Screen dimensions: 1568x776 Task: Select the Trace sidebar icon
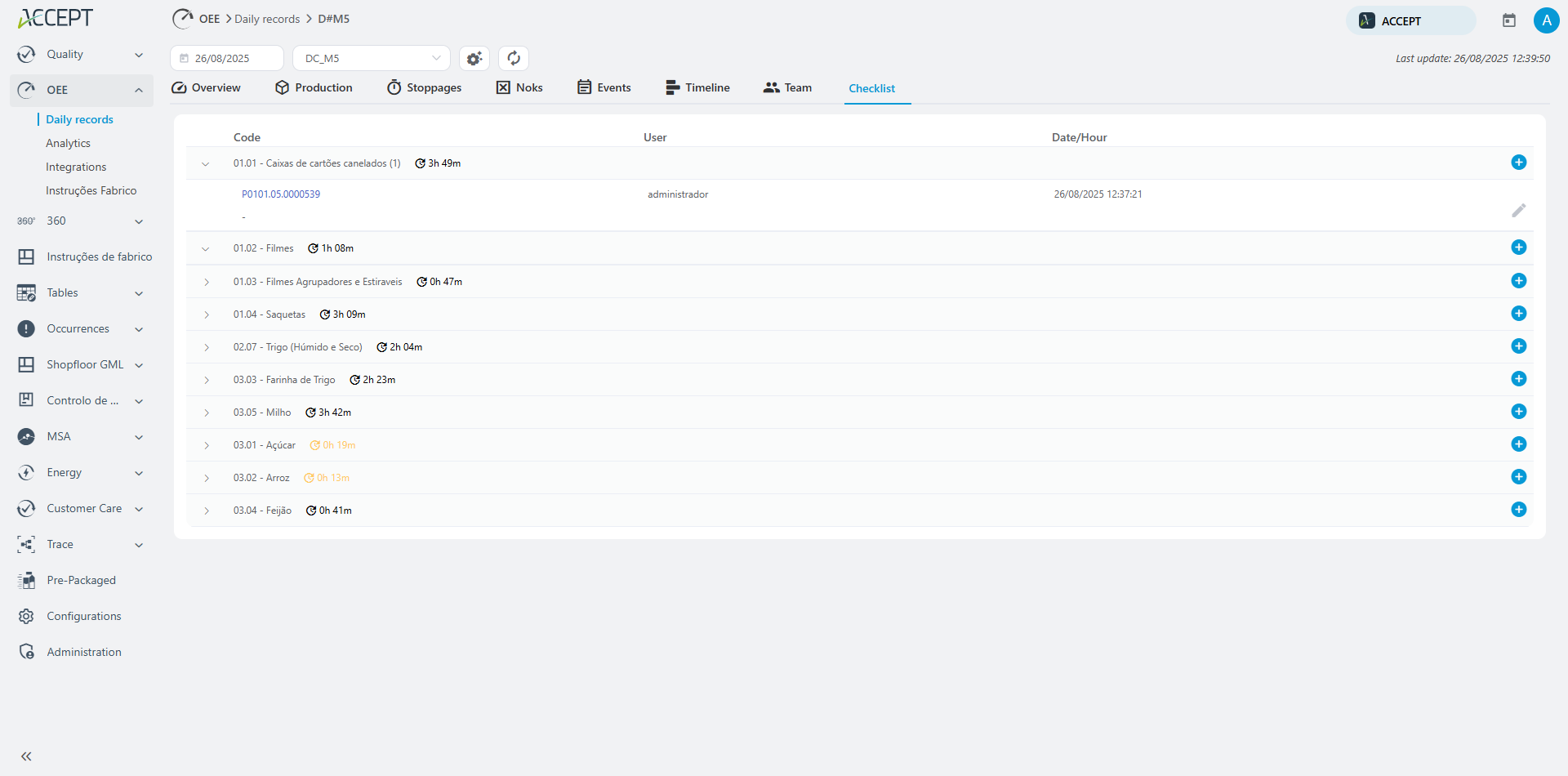point(26,544)
